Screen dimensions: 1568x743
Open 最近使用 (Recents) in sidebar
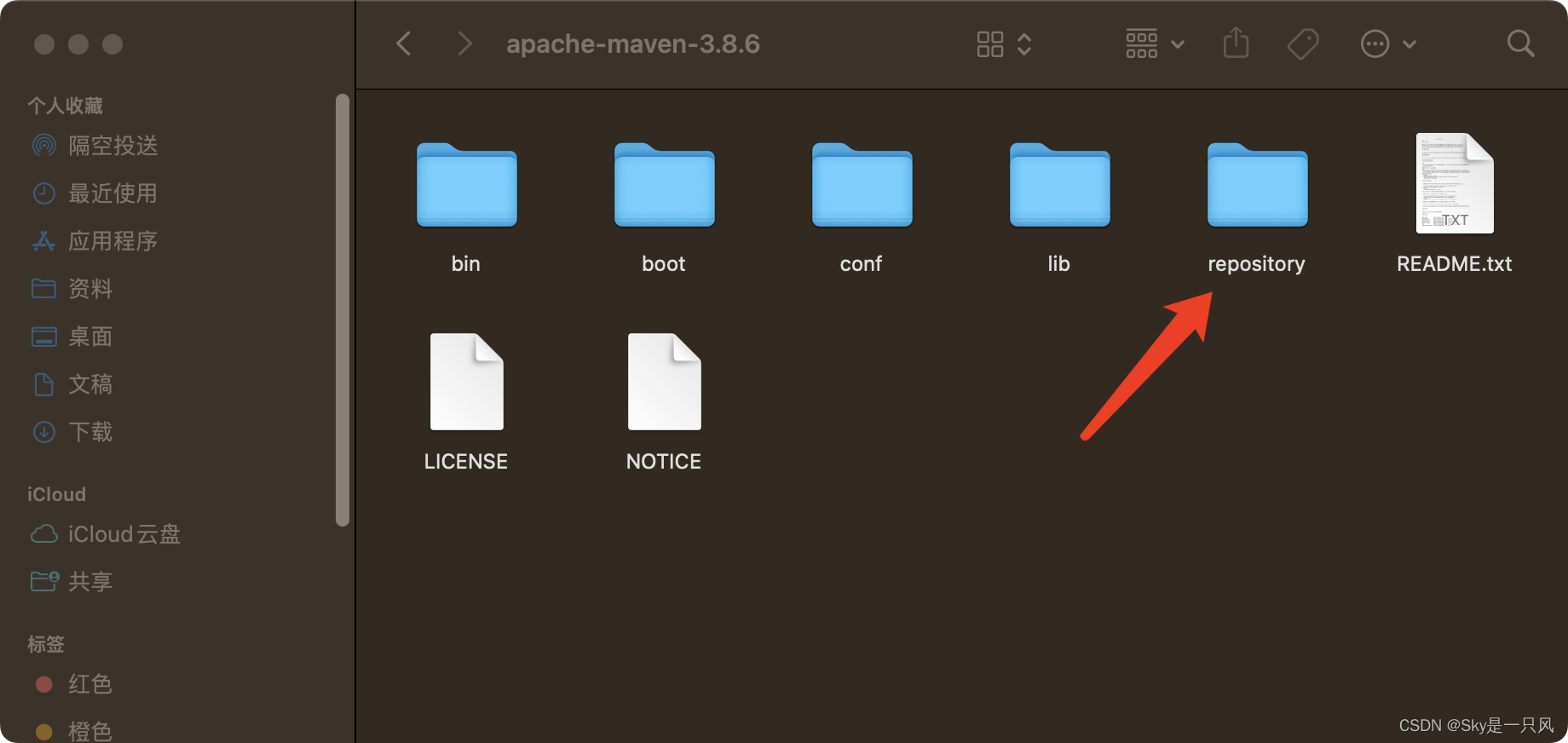pyautogui.click(x=95, y=193)
